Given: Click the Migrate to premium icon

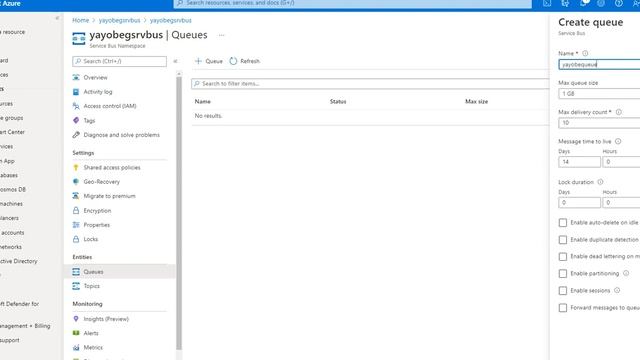Looking at the screenshot, I should click(x=76, y=196).
